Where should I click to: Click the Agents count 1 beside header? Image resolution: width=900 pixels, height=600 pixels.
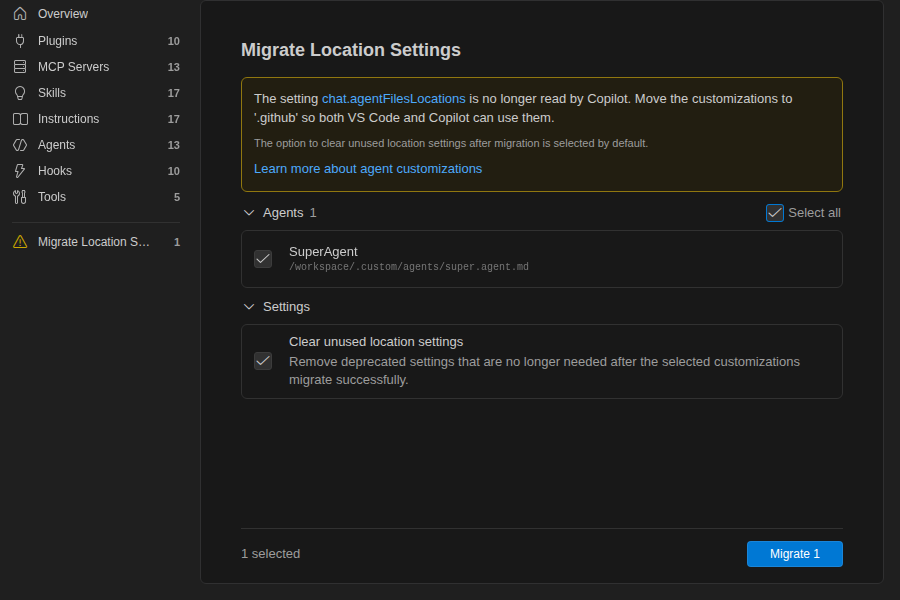click(313, 212)
